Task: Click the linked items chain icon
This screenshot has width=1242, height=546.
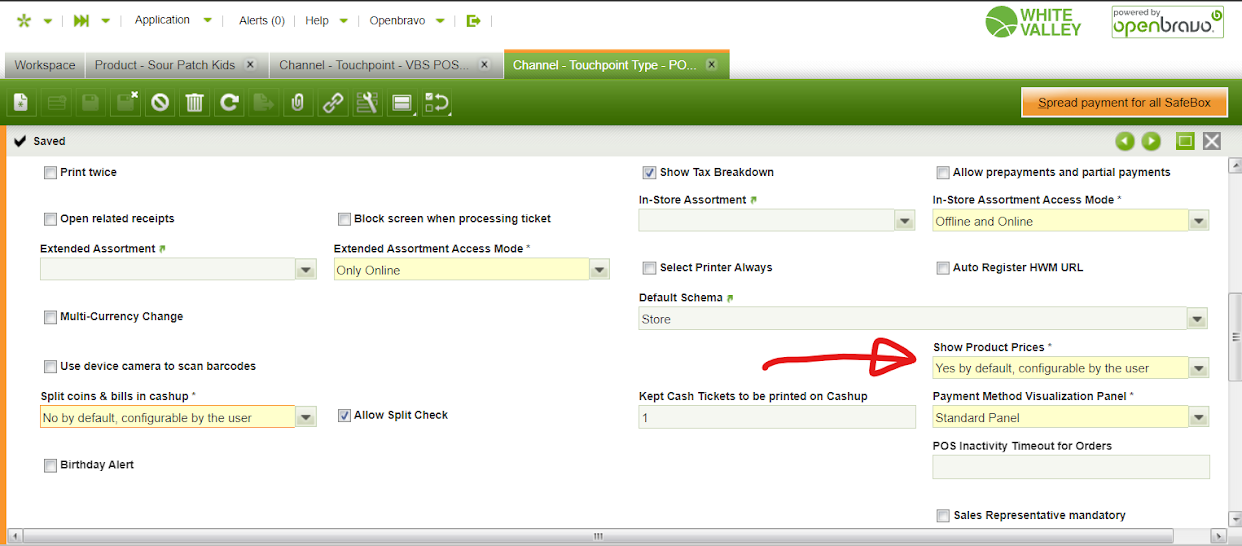Action: (x=333, y=102)
